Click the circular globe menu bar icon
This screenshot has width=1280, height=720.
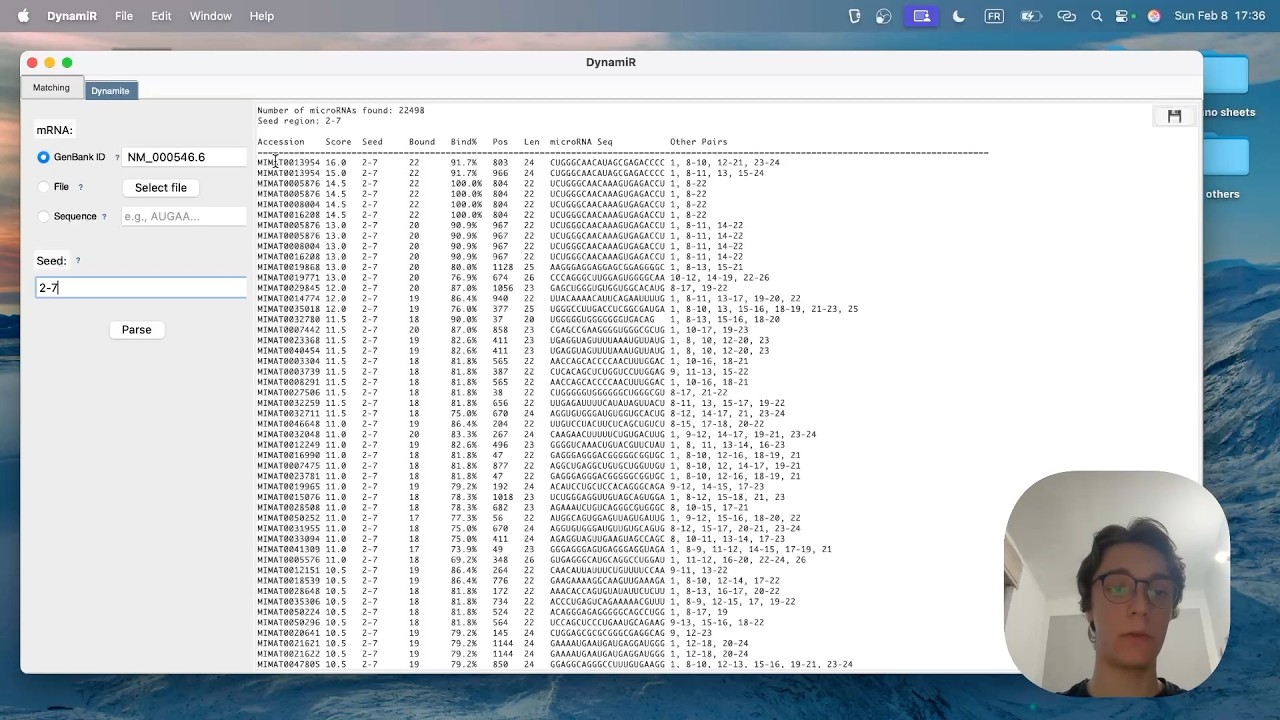[883, 16]
